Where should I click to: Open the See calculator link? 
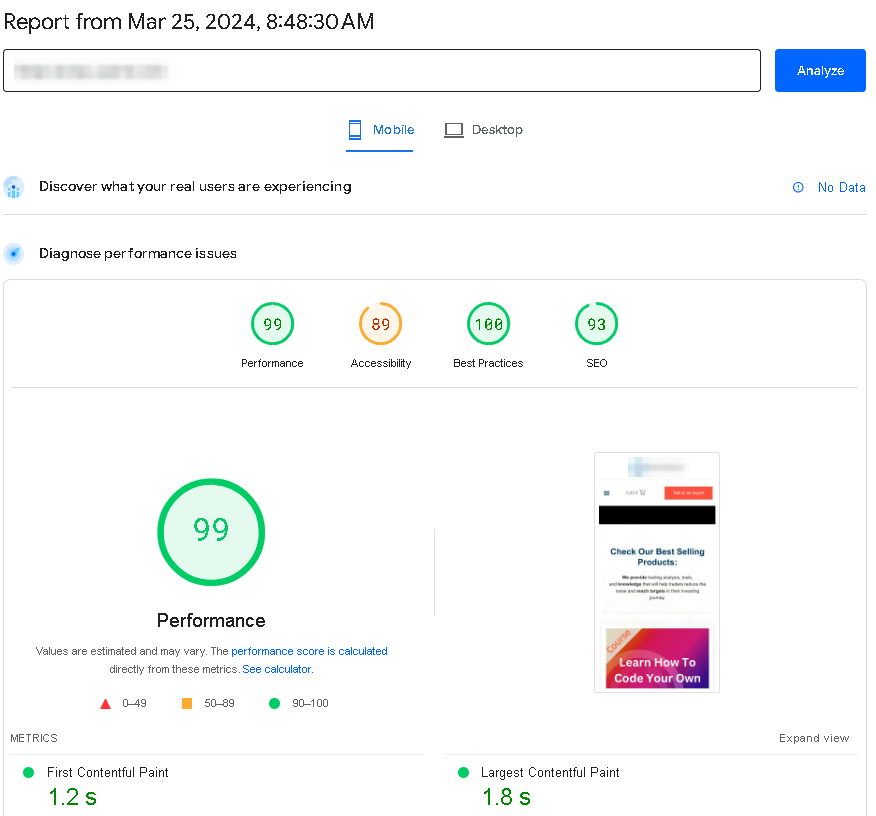tap(278, 669)
